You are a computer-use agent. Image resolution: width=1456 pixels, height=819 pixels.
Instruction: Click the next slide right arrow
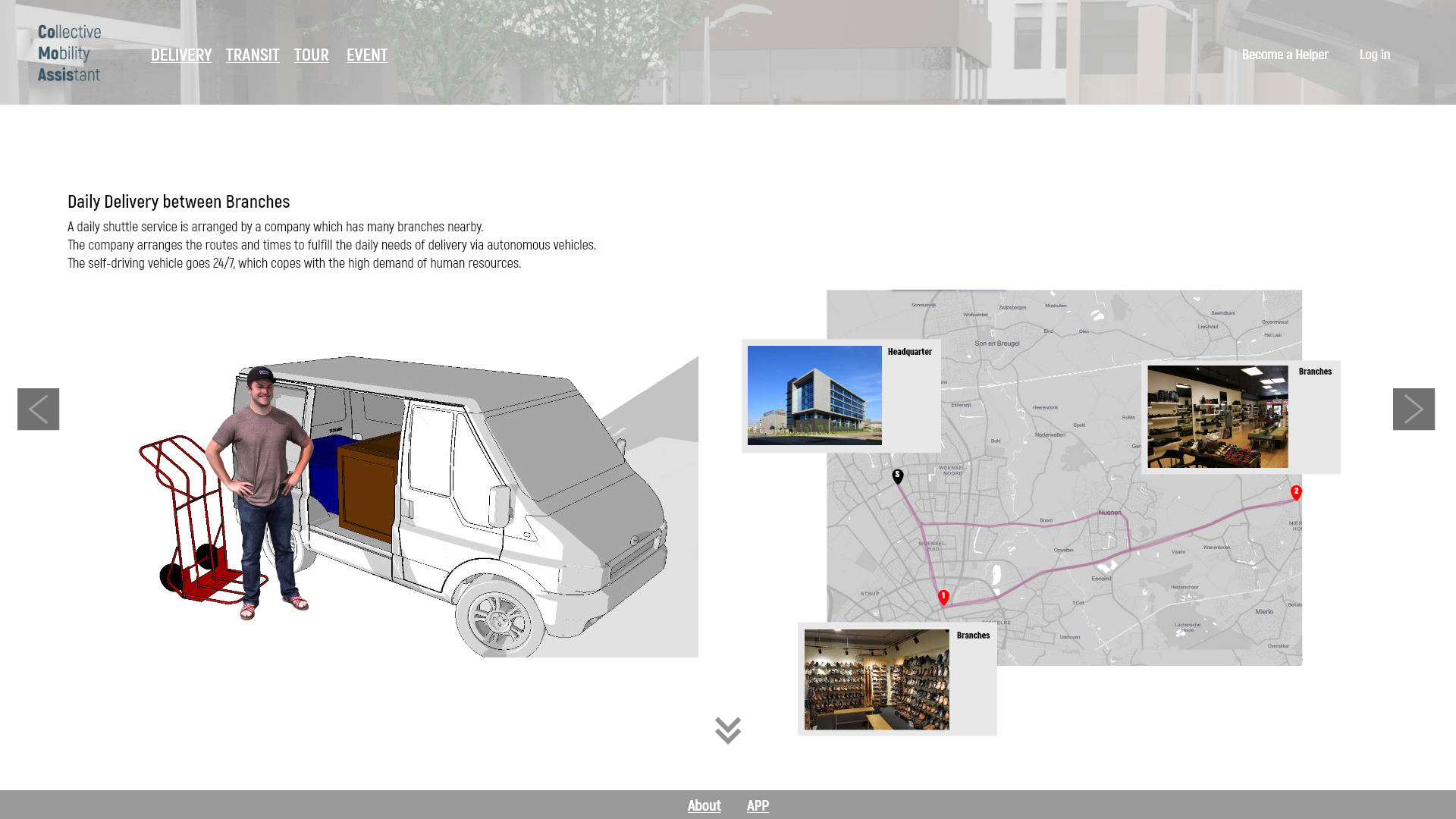1414,409
